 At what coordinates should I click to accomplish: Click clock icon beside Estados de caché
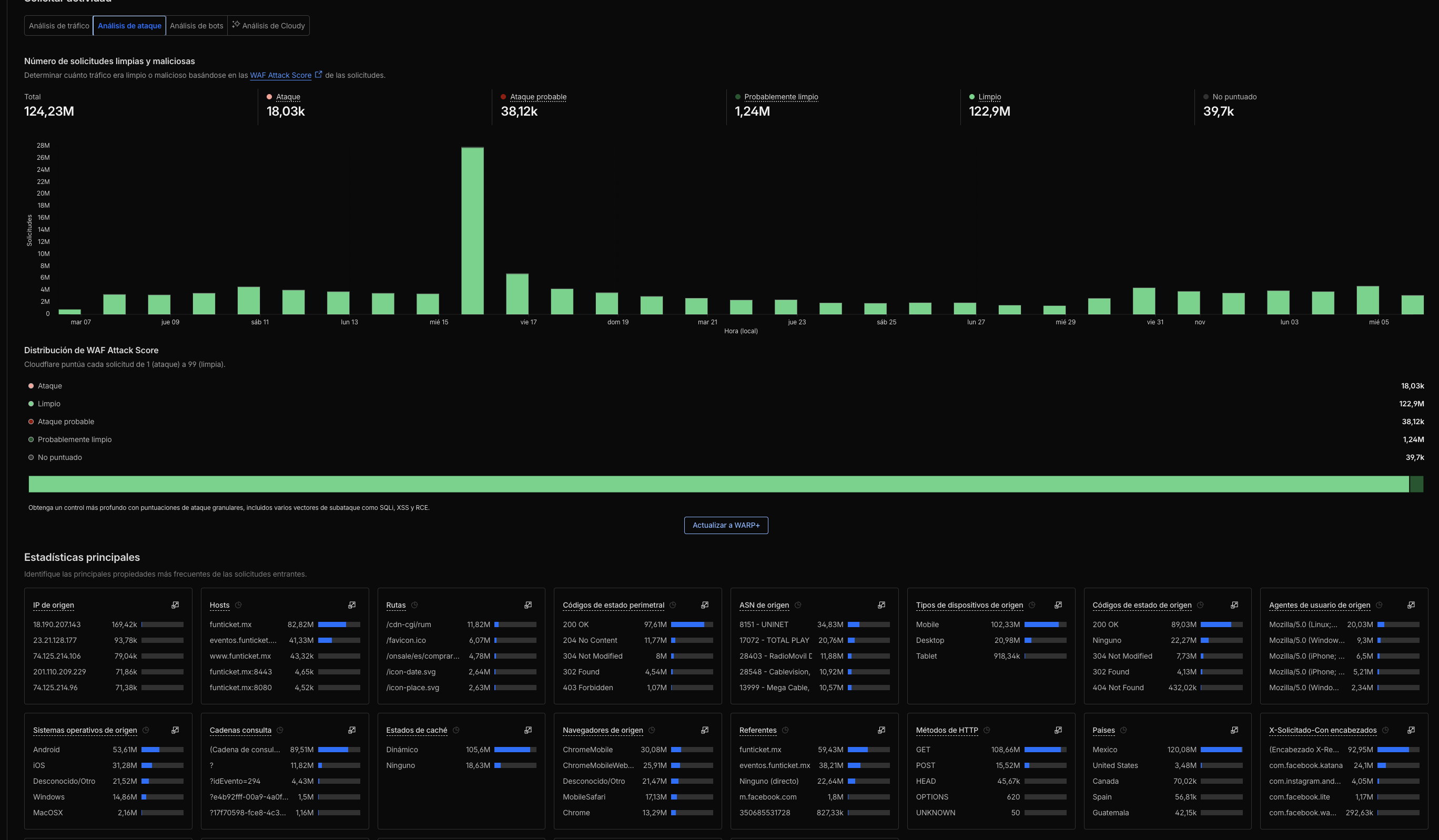pos(455,730)
